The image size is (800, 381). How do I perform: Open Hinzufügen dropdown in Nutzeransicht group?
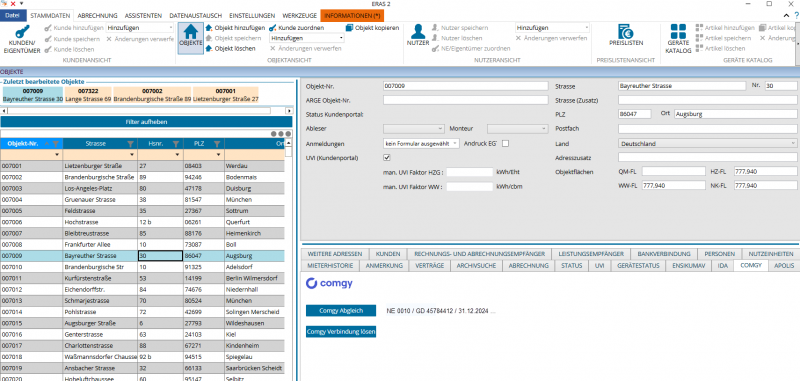586,28
